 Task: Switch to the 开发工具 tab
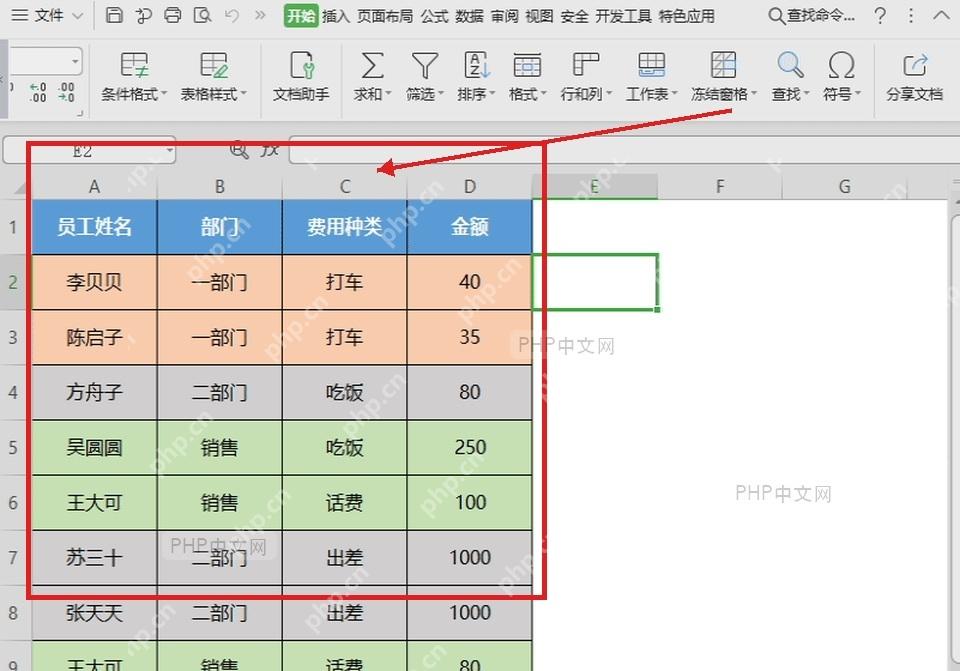623,16
